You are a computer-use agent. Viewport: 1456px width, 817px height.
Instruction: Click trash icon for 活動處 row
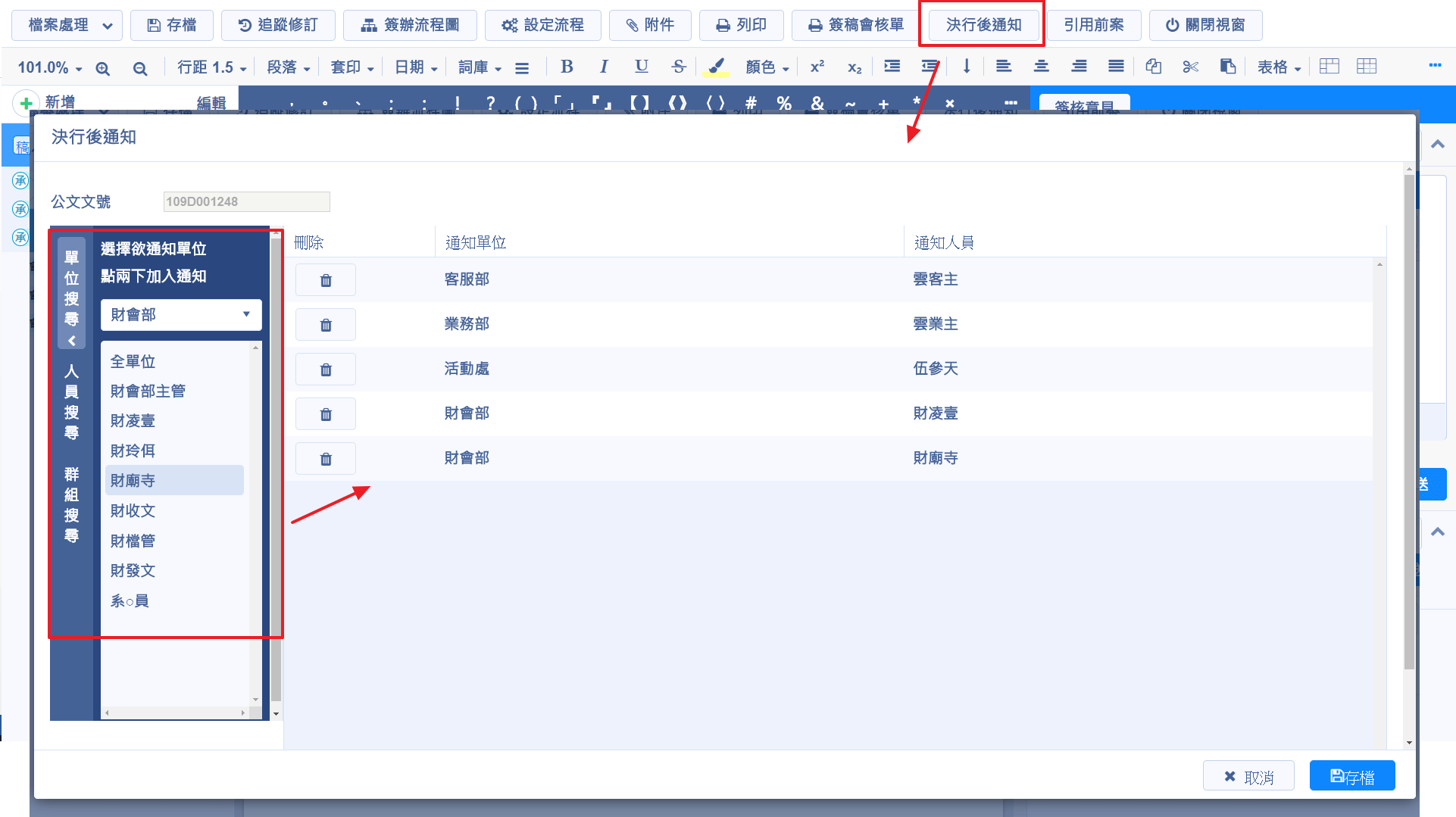326,370
